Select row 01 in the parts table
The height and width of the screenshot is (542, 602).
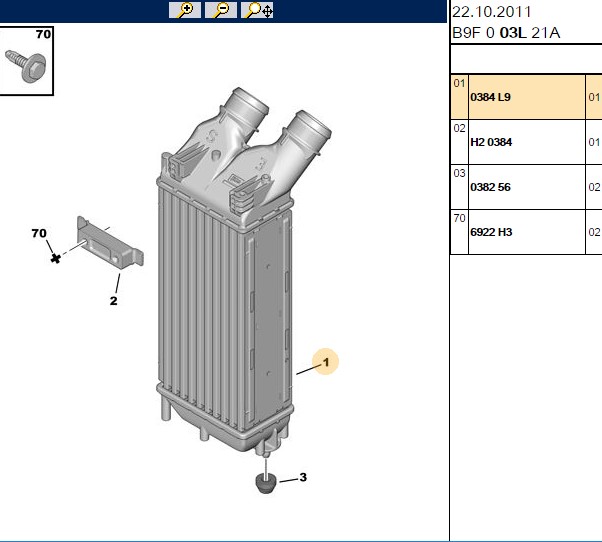pos(526,97)
